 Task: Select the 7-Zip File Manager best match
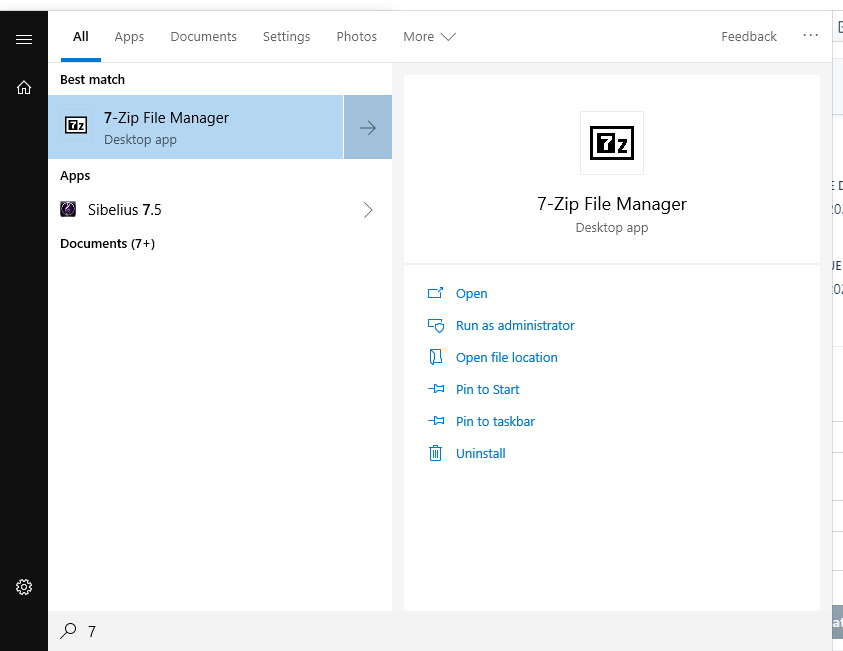click(196, 127)
